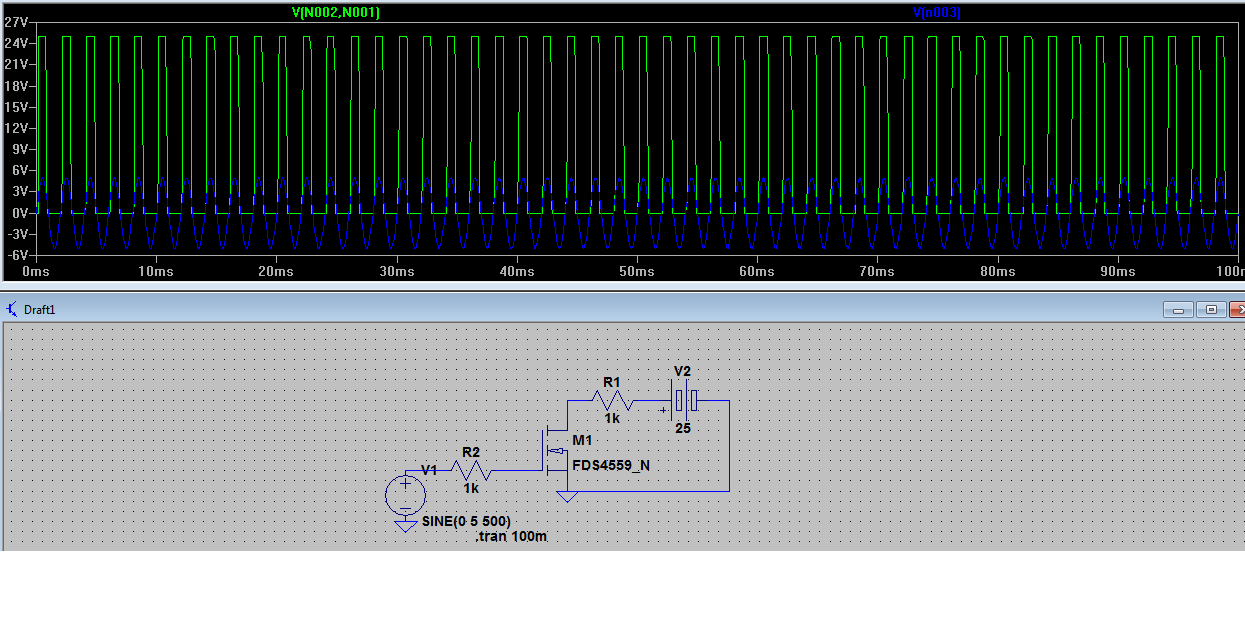Image resolution: width=1245 pixels, height=637 pixels.
Task: Click the V2 battery symbol
Action: (x=685, y=400)
